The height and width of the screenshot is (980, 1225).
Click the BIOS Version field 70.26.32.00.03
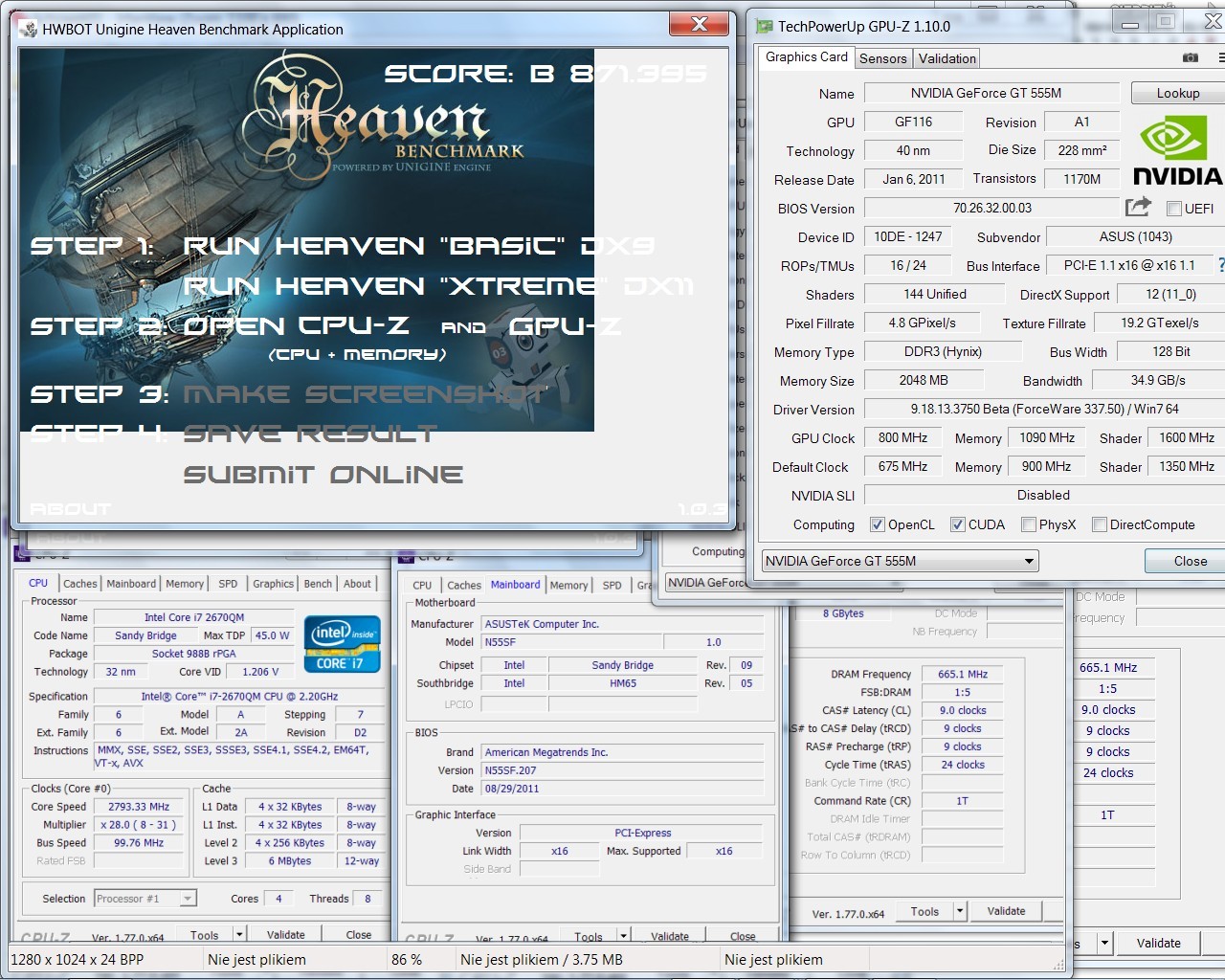pyautogui.click(x=991, y=208)
